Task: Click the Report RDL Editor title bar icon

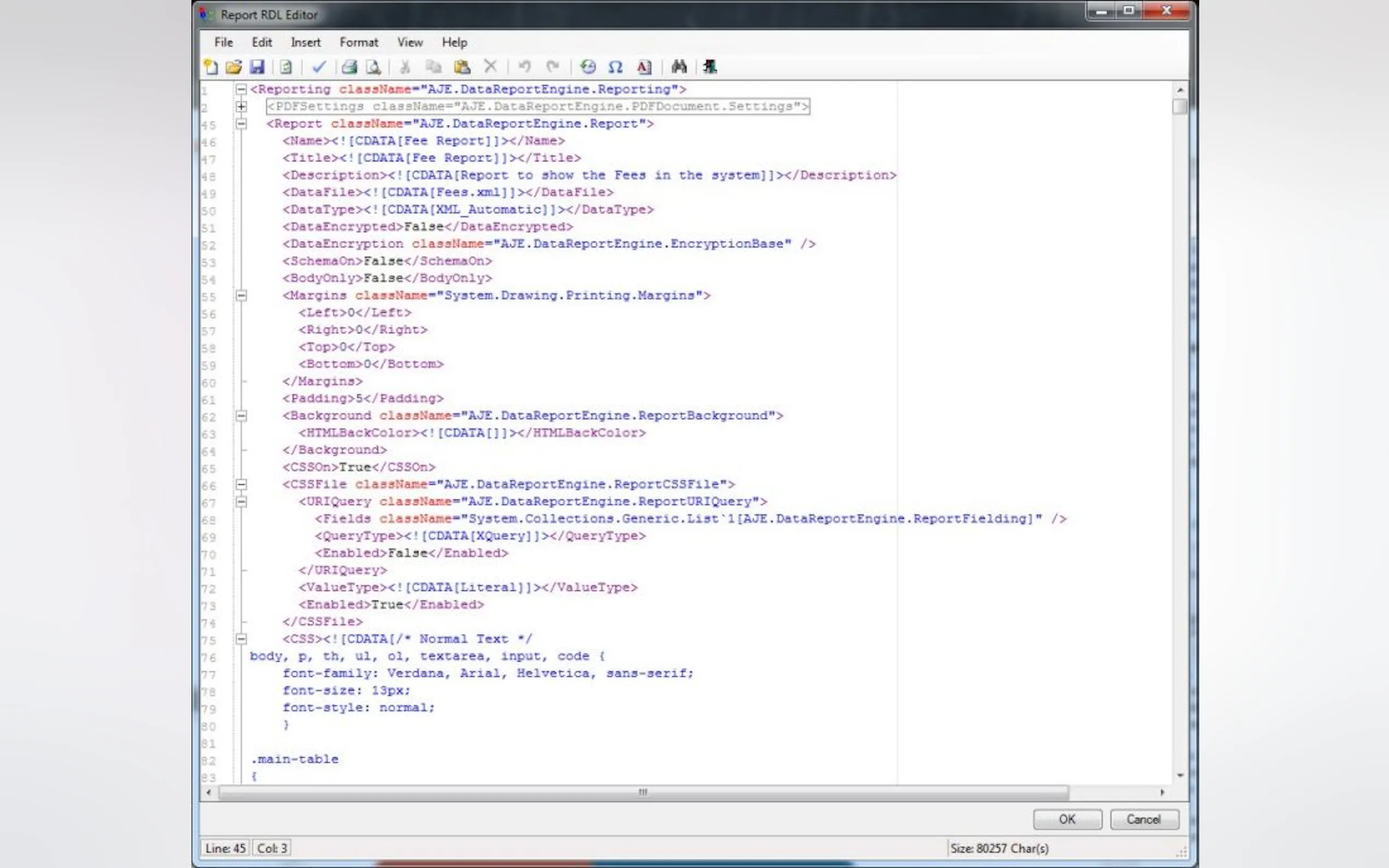Action: click(206, 14)
